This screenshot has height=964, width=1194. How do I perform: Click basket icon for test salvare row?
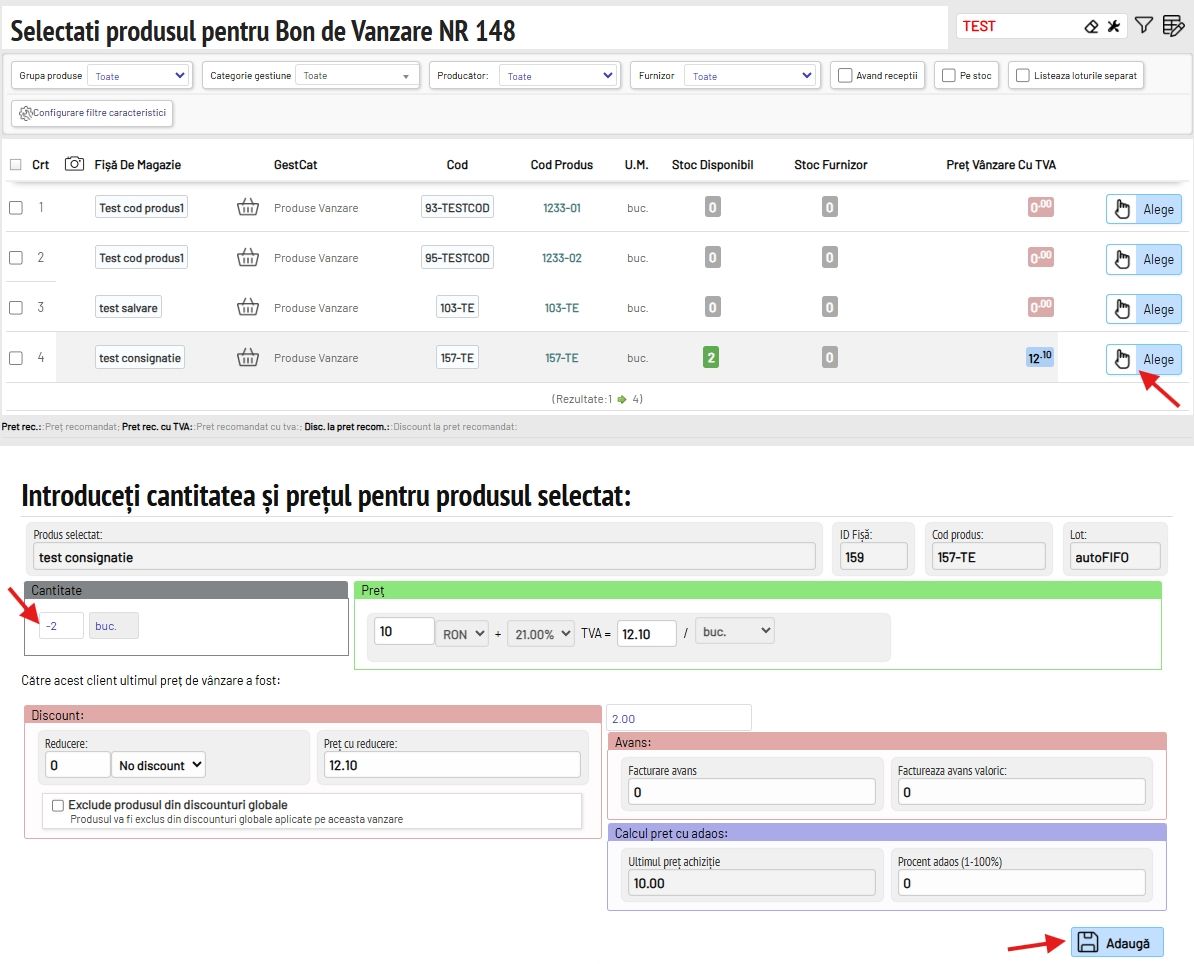pyautogui.click(x=247, y=308)
